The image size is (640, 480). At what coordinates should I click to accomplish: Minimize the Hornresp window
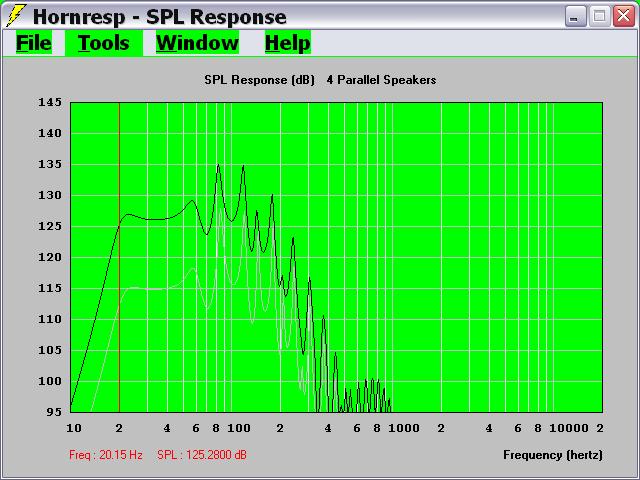click(x=575, y=16)
